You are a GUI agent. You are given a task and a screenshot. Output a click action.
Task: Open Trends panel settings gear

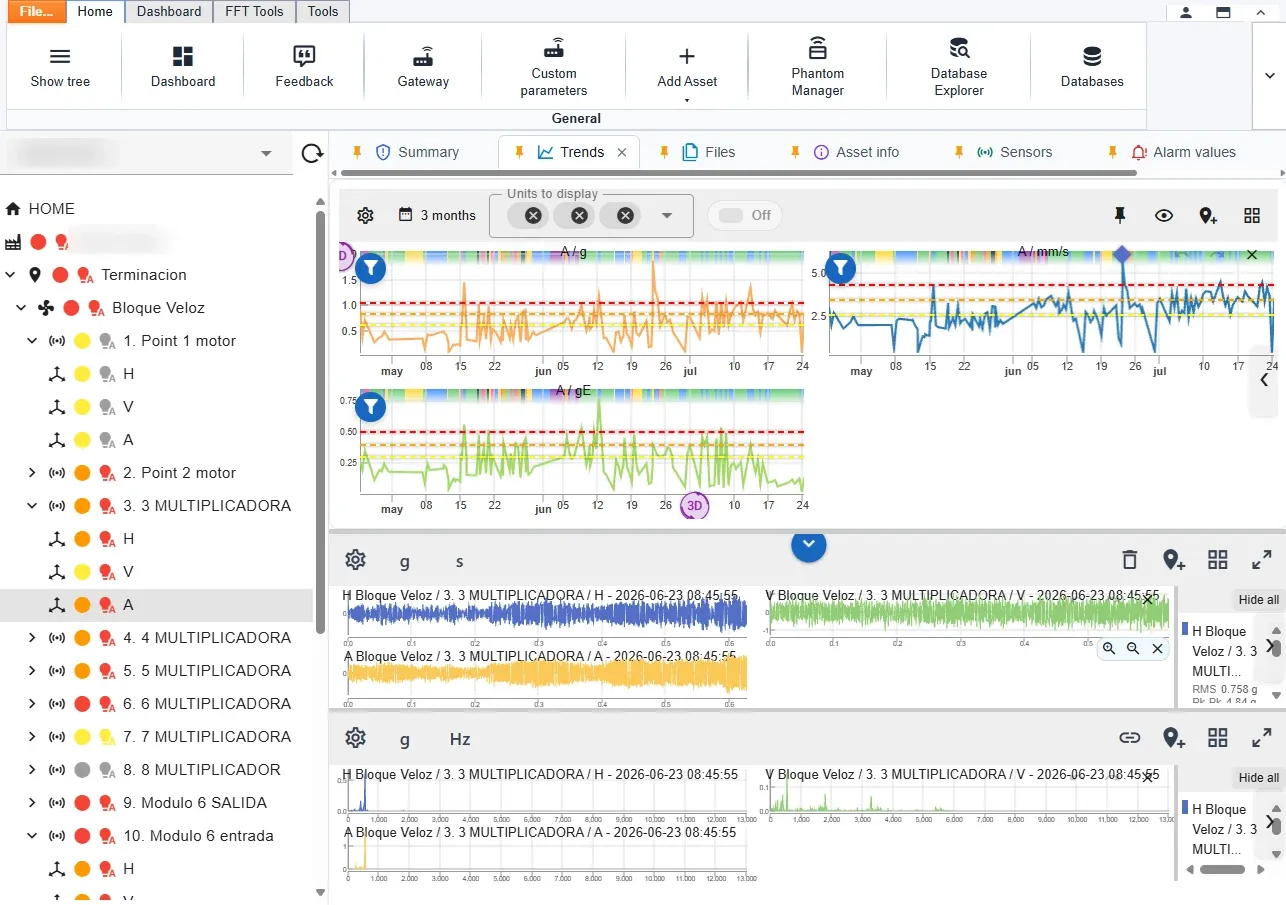click(365, 215)
